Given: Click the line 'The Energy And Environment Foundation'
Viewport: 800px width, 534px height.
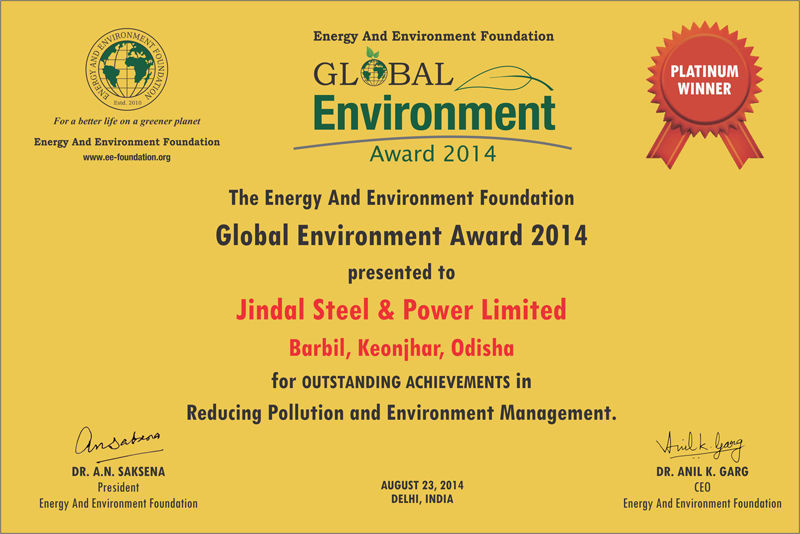Looking at the screenshot, I should click(402, 198).
